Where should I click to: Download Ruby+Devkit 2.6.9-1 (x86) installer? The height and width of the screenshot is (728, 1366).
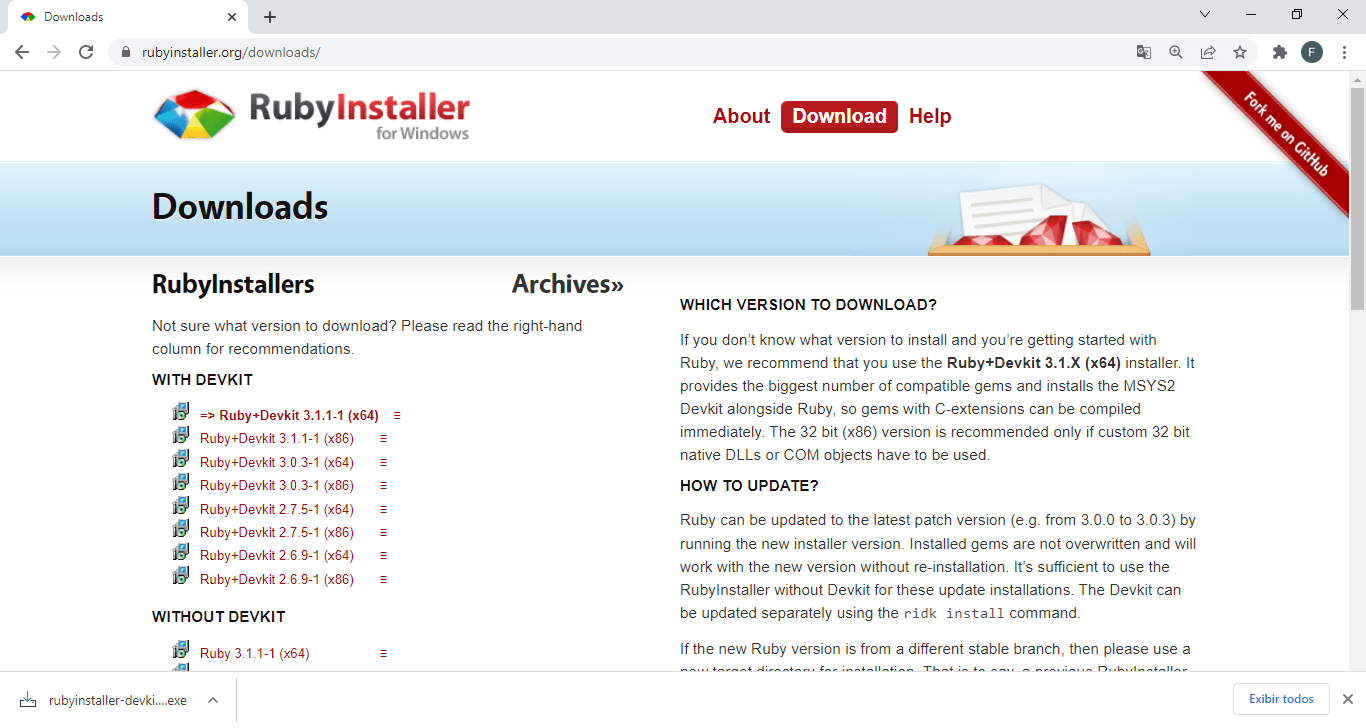click(x=277, y=579)
